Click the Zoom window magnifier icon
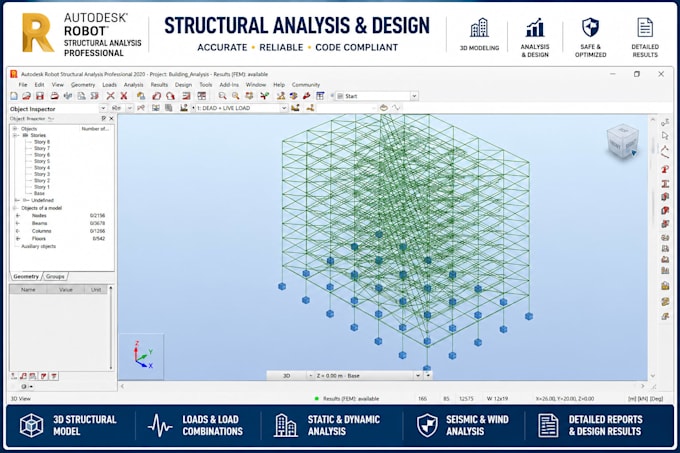The image size is (680, 453). pos(222,96)
